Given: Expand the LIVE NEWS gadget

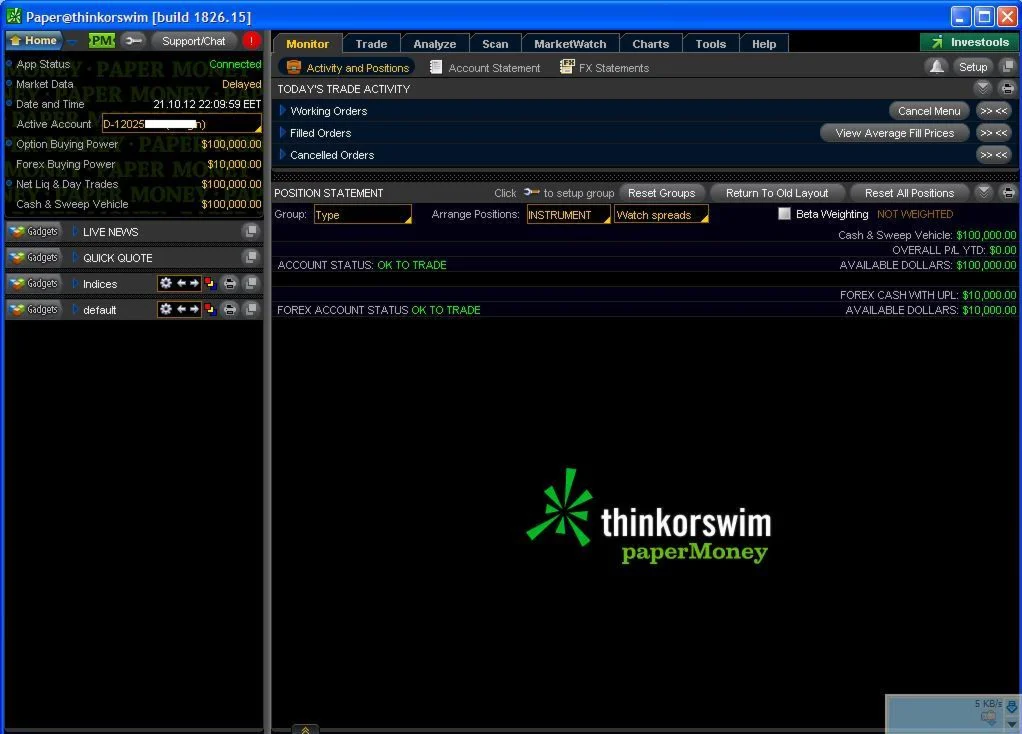Looking at the screenshot, I should tap(75, 231).
